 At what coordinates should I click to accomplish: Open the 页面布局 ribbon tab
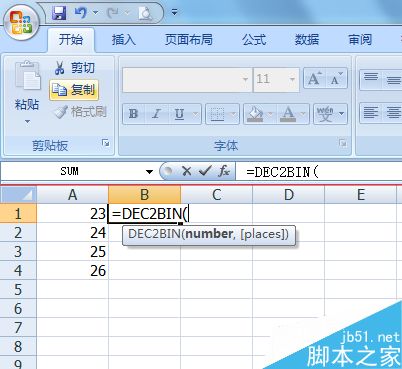[x=189, y=40]
